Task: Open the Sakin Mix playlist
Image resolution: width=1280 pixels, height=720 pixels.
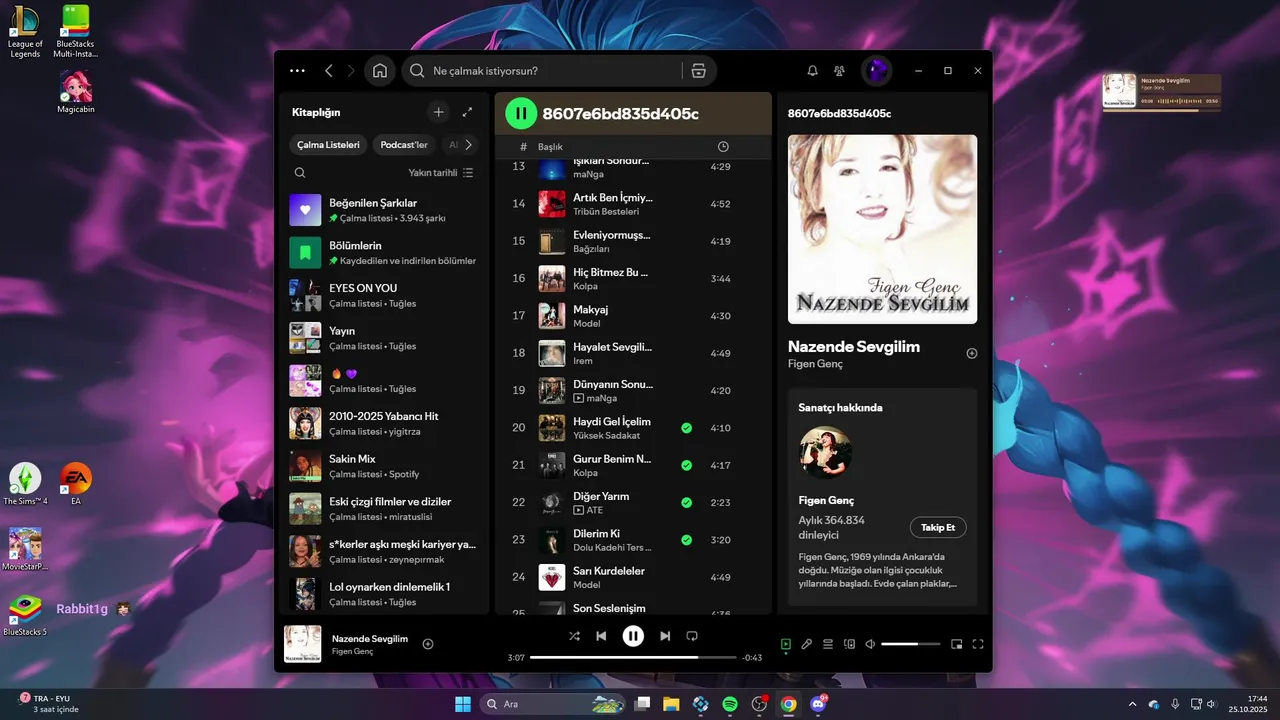Action: pos(383,466)
